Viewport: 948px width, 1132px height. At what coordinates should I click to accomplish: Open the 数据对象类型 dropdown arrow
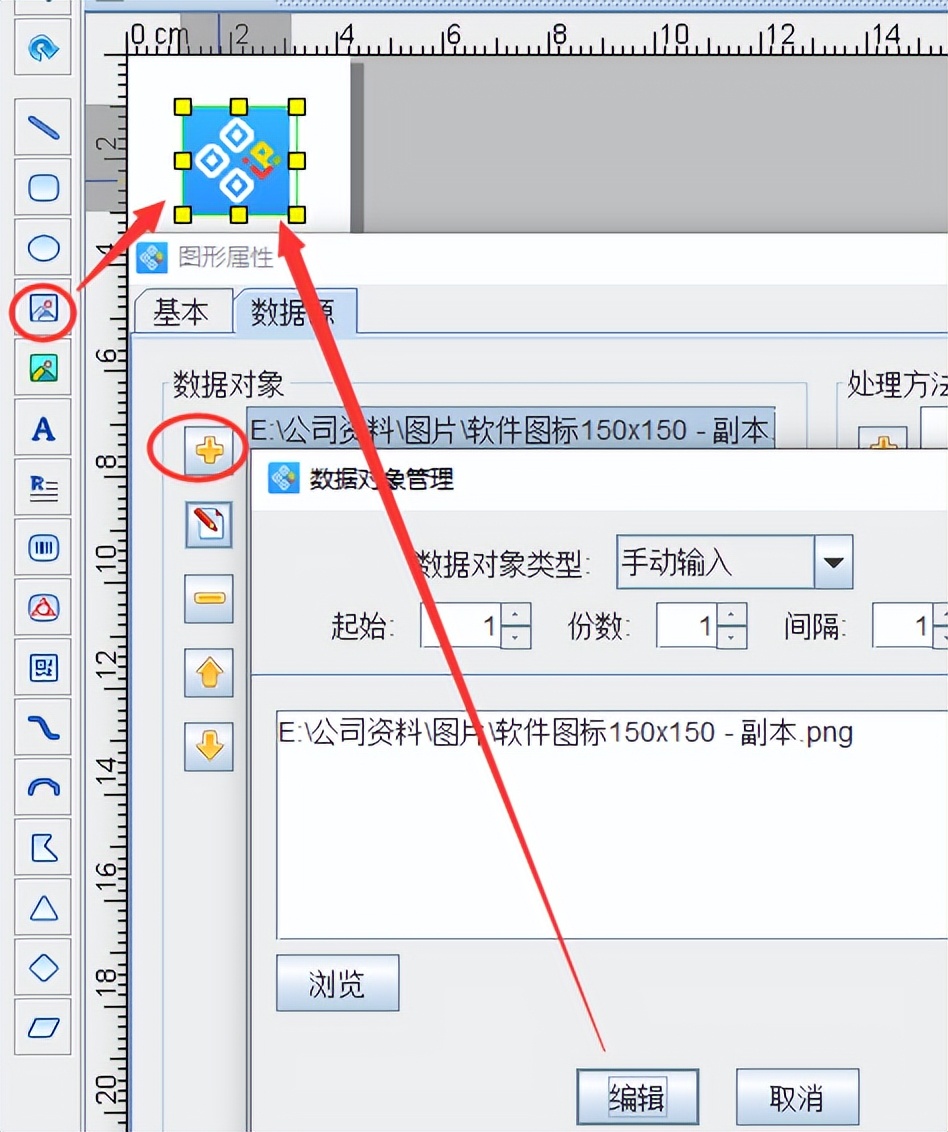(833, 562)
